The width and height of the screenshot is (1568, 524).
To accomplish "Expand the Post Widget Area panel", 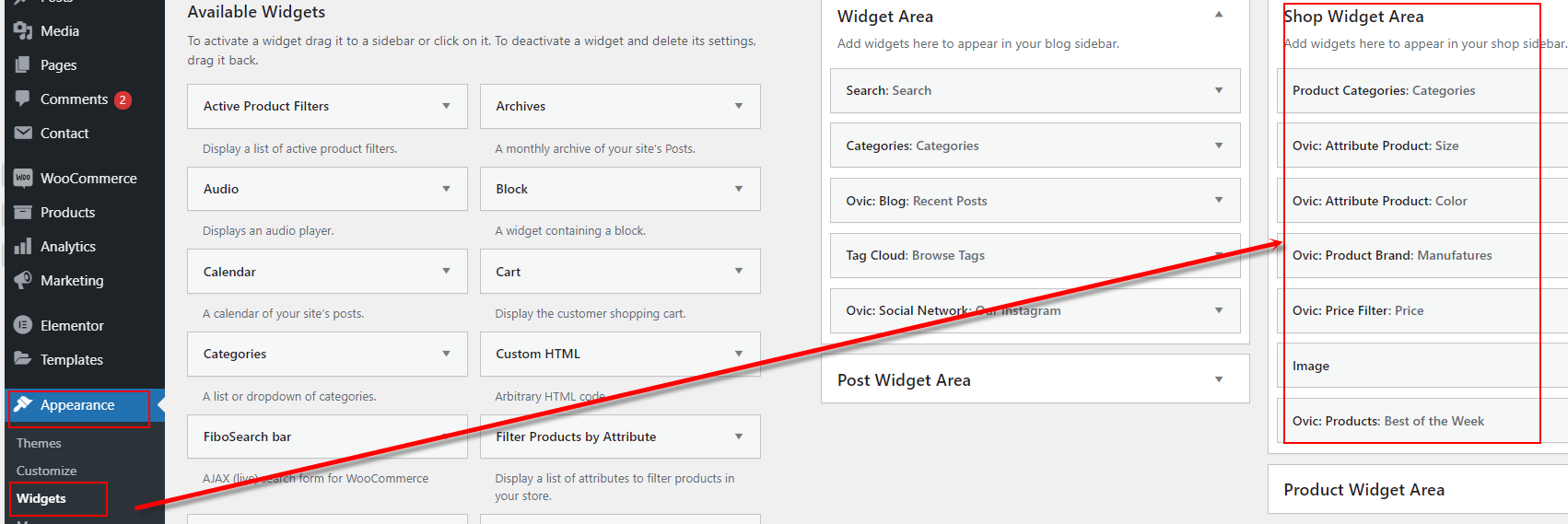I will (x=1219, y=379).
